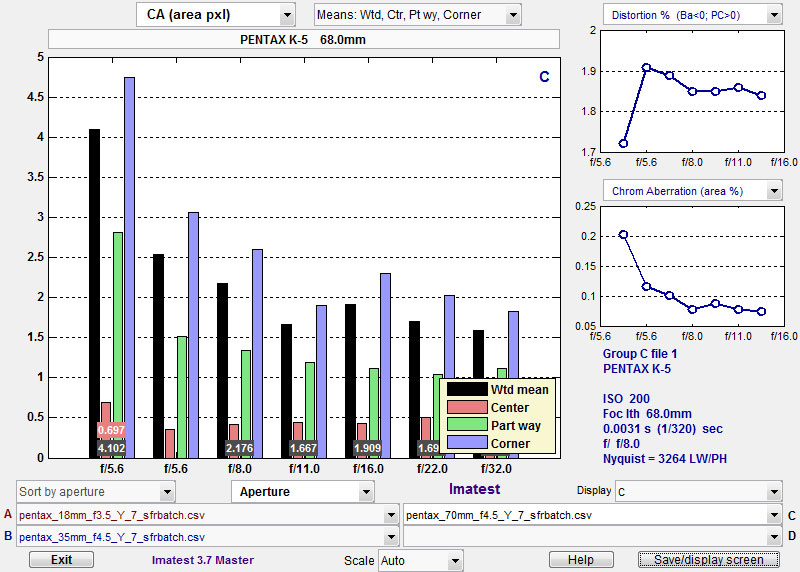Click the tallest blue Corner bar

click(x=130, y=267)
